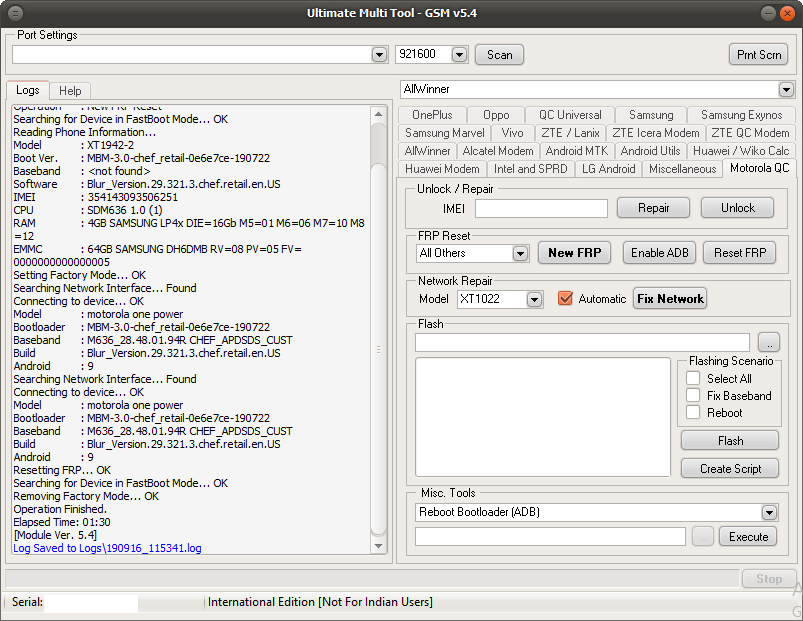Click the Fix Network button

coord(670,298)
